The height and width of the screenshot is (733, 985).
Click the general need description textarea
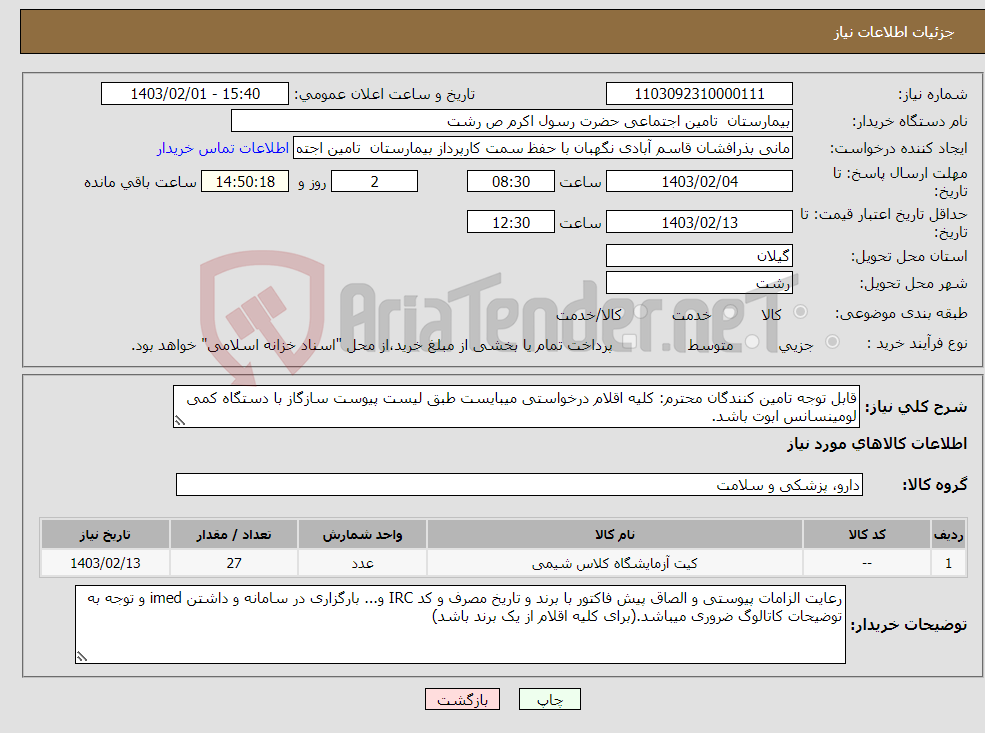(516, 407)
